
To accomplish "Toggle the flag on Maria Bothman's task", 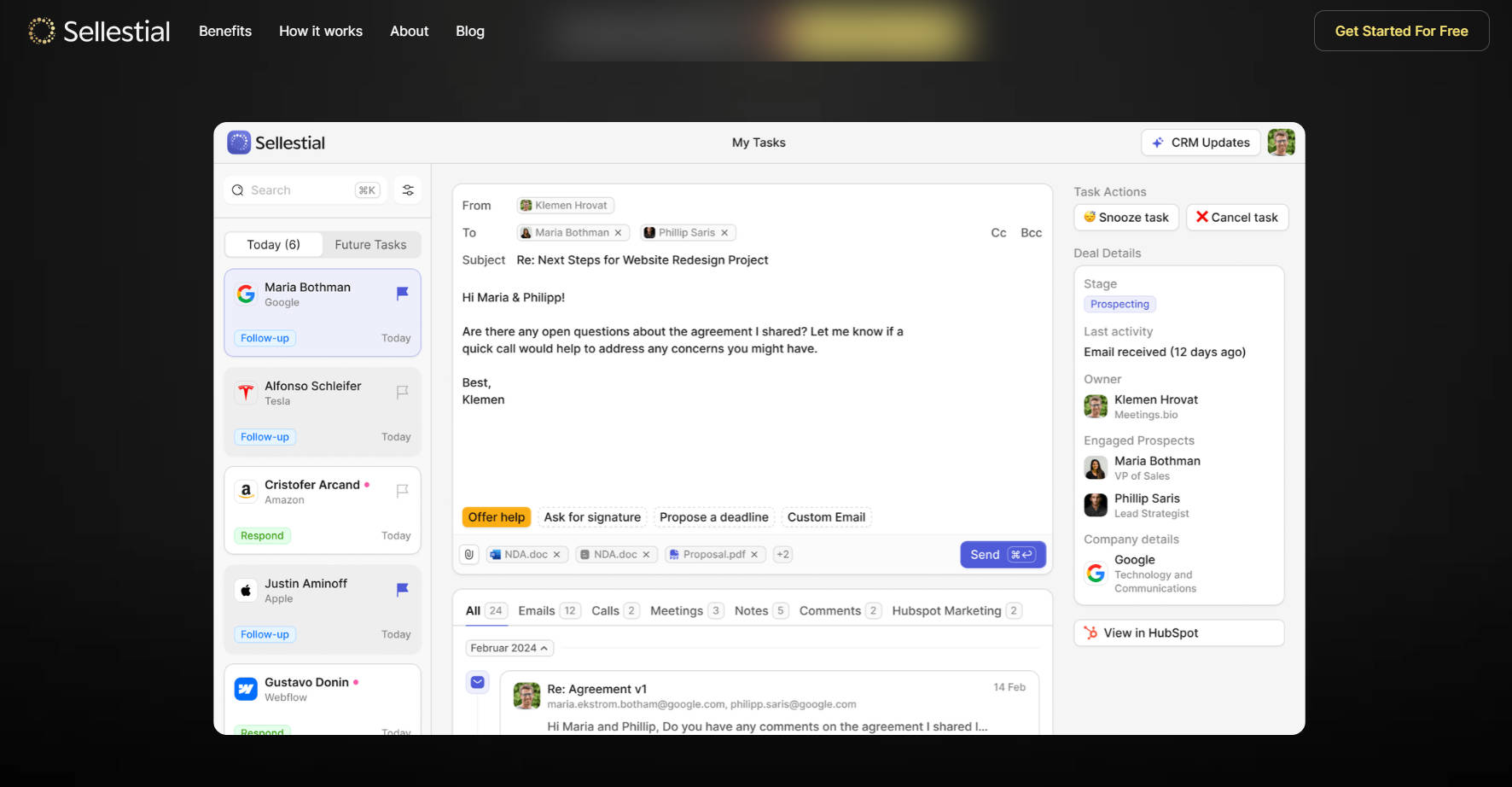I will tap(403, 294).
